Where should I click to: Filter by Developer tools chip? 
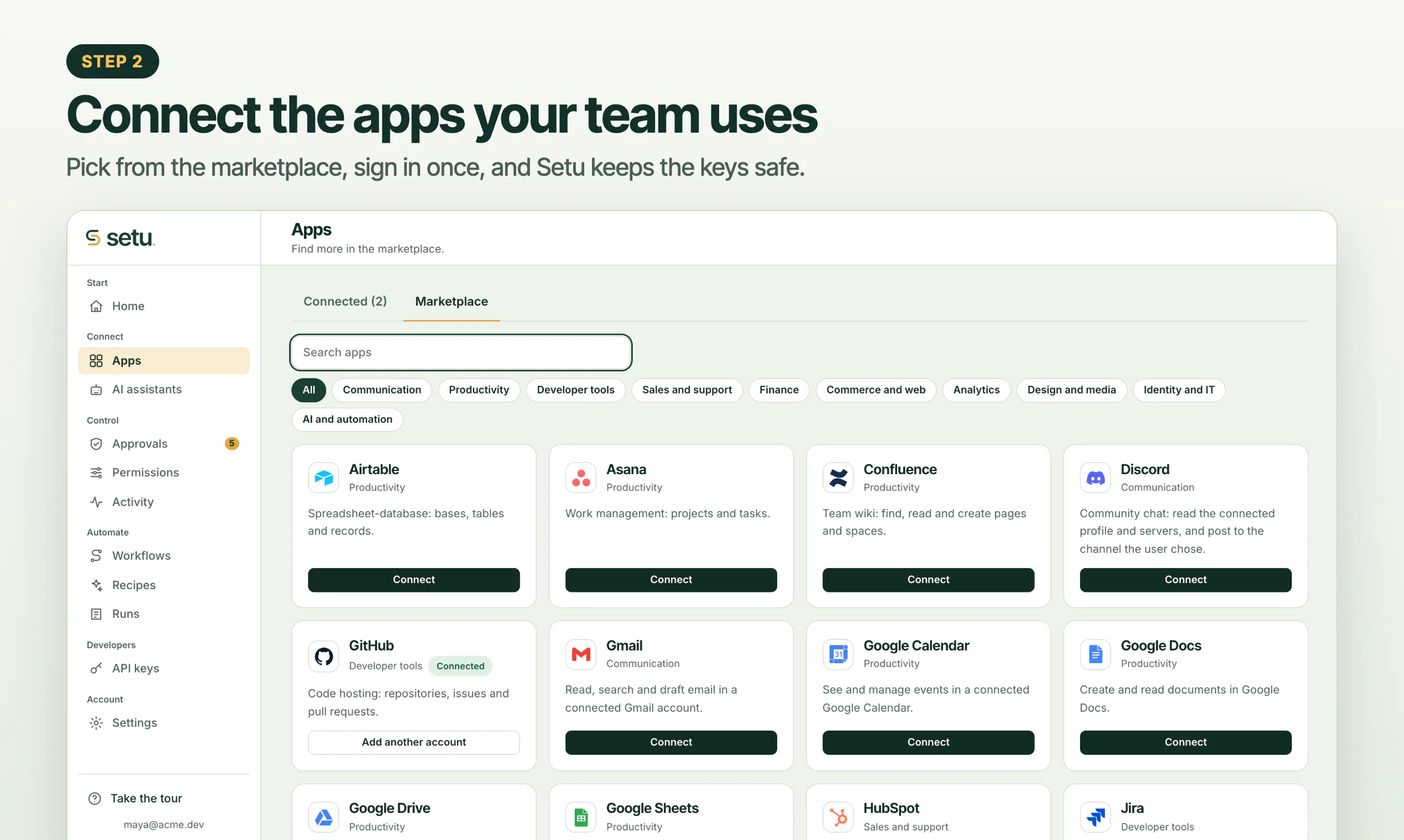pyautogui.click(x=576, y=390)
